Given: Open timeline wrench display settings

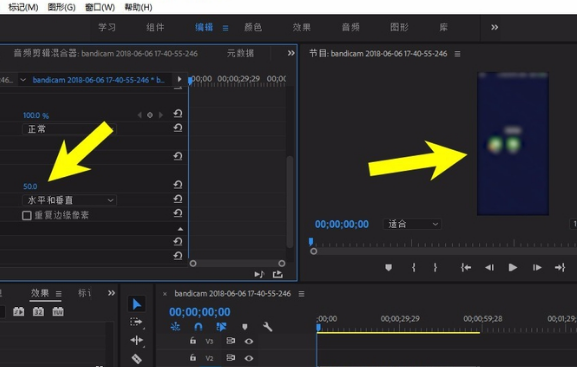Looking at the screenshot, I should 268,327.
